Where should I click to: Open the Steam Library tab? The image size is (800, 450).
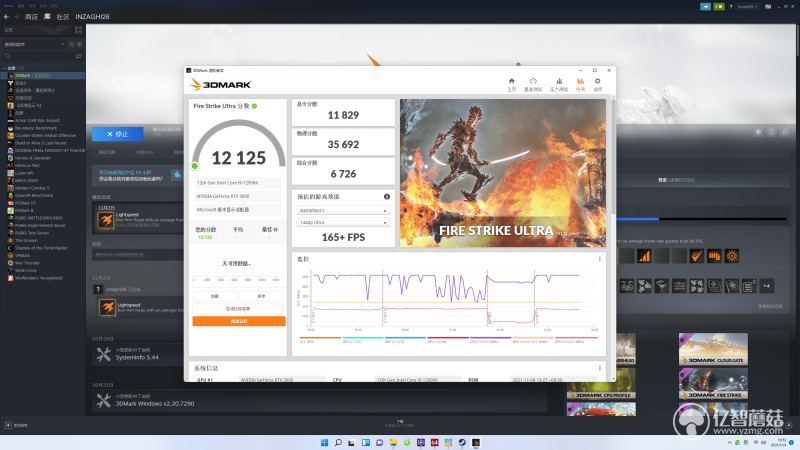coord(47,17)
